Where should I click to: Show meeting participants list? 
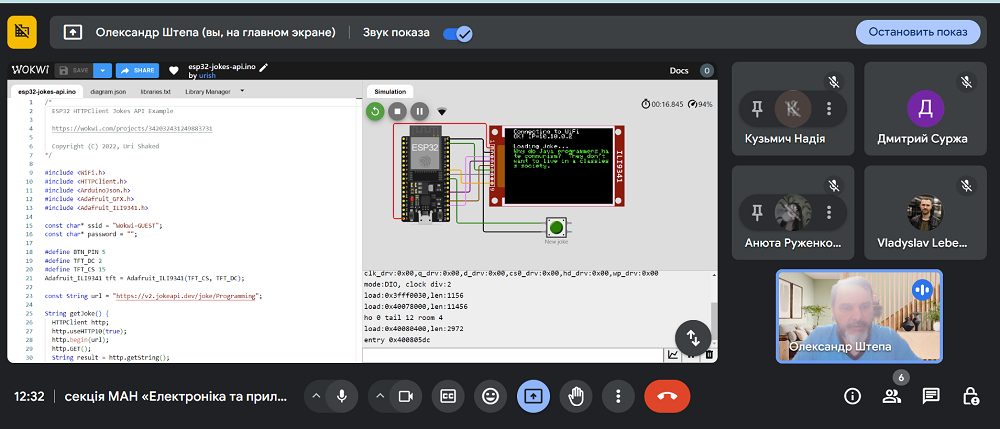tap(892, 396)
